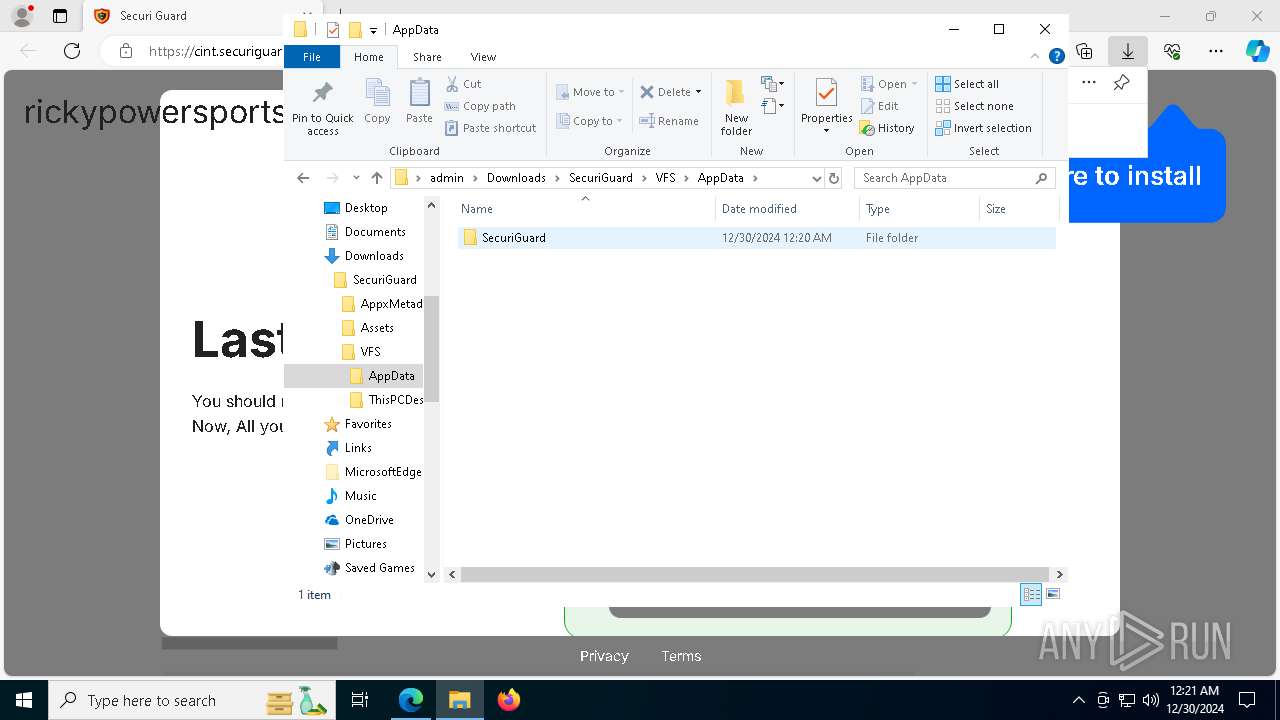Viewport: 1280px width, 720px height.
Task: Click Paste shortcut in ribbon
Action: (490, 128)
